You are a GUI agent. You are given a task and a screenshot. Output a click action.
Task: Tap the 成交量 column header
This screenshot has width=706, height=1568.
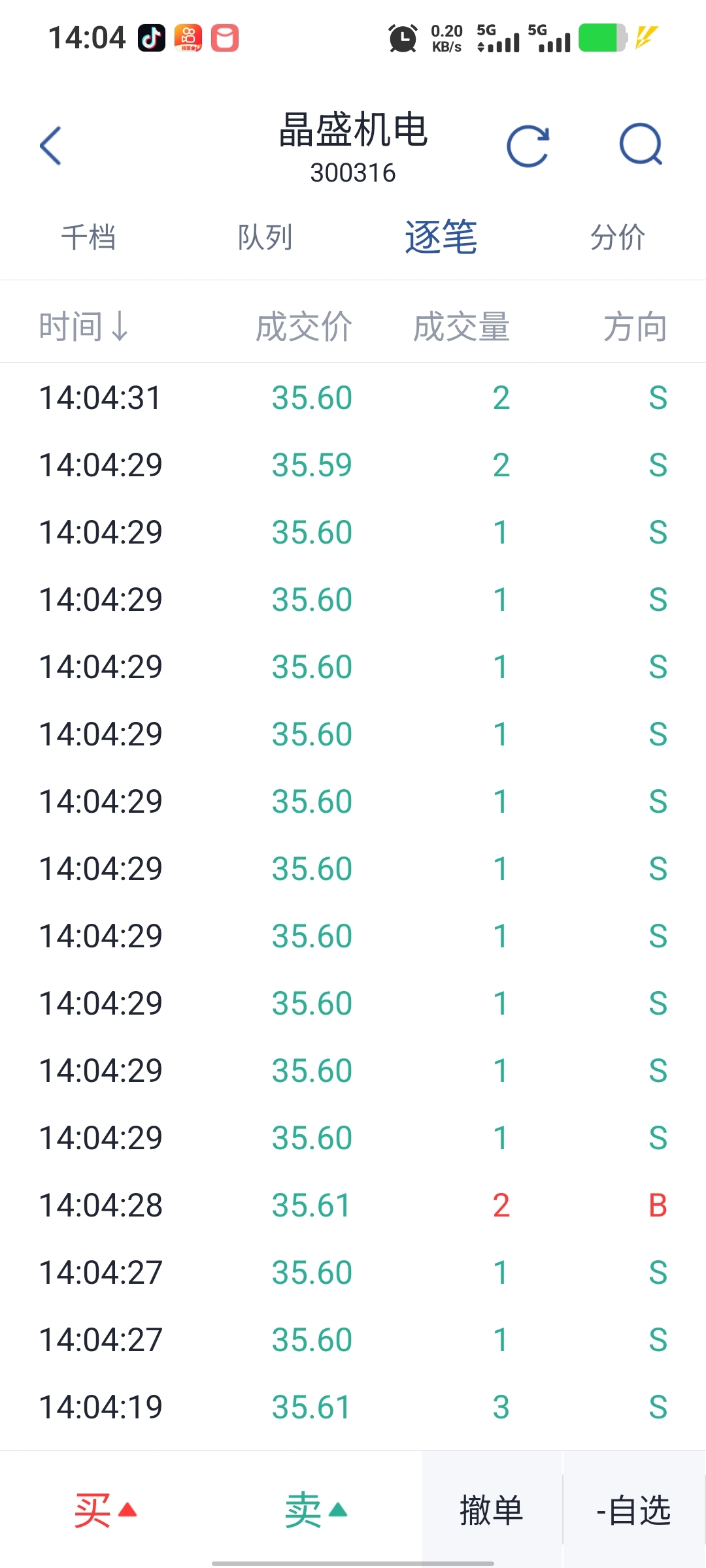[x=462, y=327]
